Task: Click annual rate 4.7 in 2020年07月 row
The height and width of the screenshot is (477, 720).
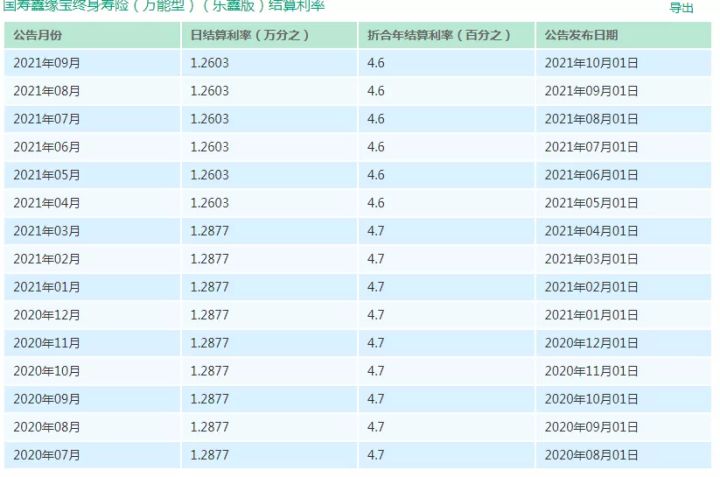Action: (x=376, y=455)
